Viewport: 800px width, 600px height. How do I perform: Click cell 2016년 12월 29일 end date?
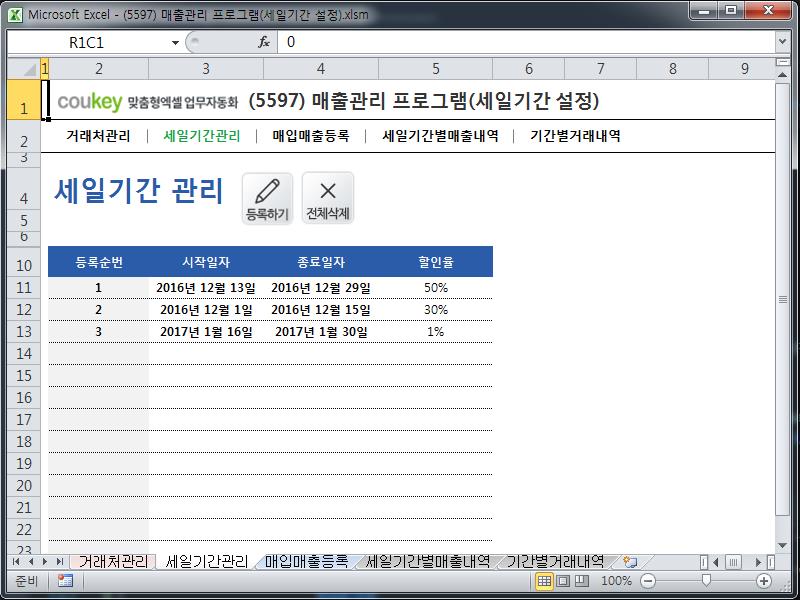pos(321,288)
